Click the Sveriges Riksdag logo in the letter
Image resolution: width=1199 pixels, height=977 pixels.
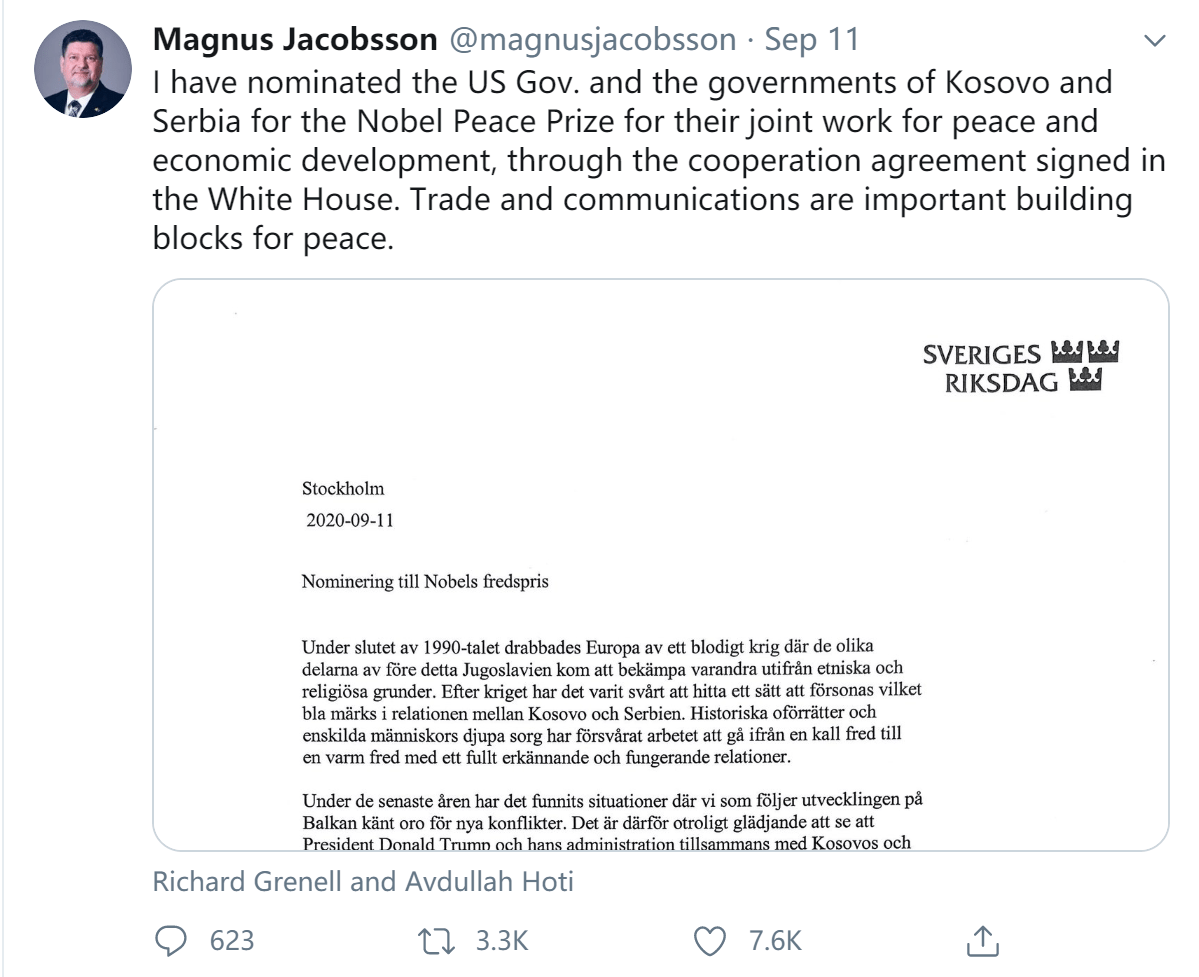tap(1020, 367)
